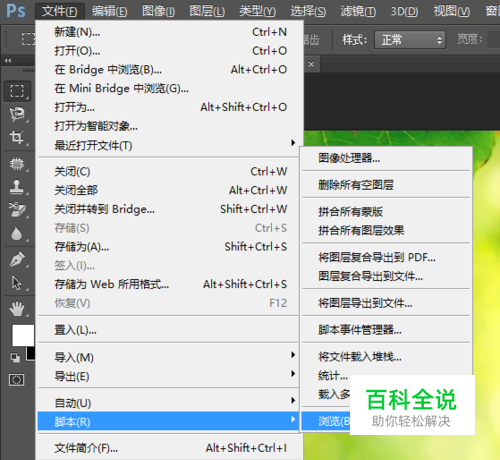
Task: Choose 置入(L)... entry
Action: (x=170, y=330)
